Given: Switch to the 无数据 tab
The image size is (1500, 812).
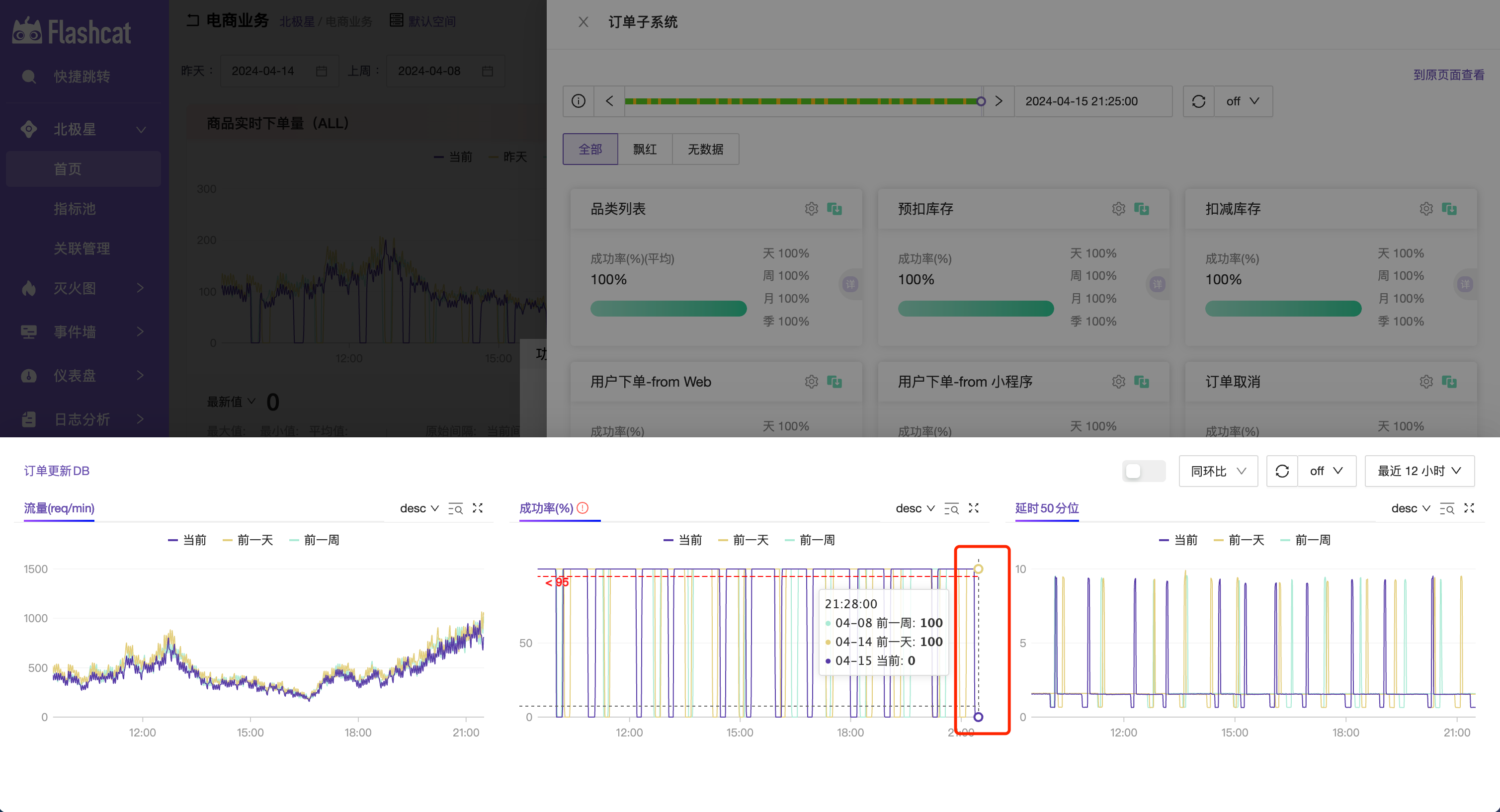Looking at the screenshot, I should pyautogui.click(x=705, y=149).
